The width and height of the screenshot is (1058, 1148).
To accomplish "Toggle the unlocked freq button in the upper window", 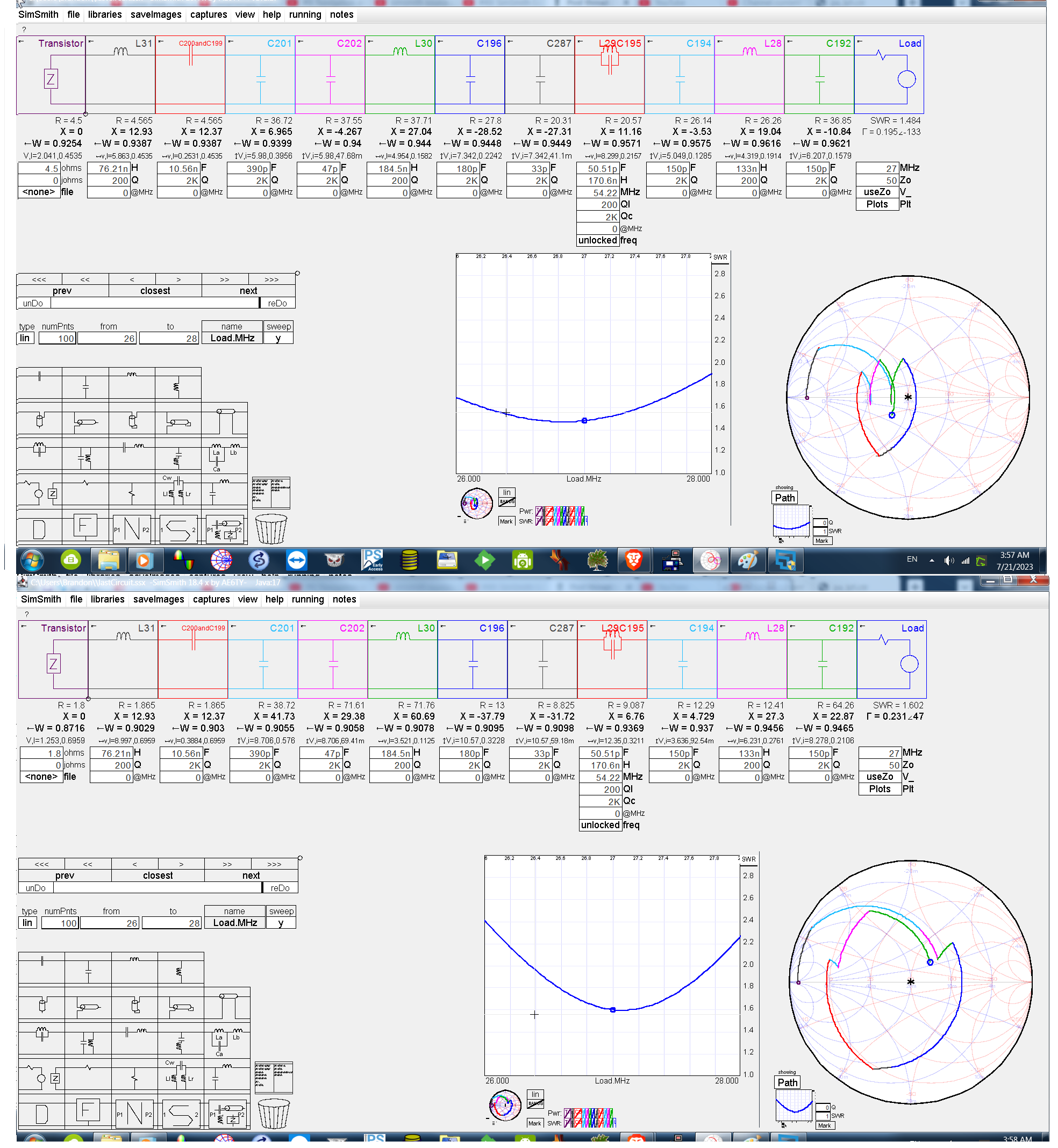I will coord(599,241).
